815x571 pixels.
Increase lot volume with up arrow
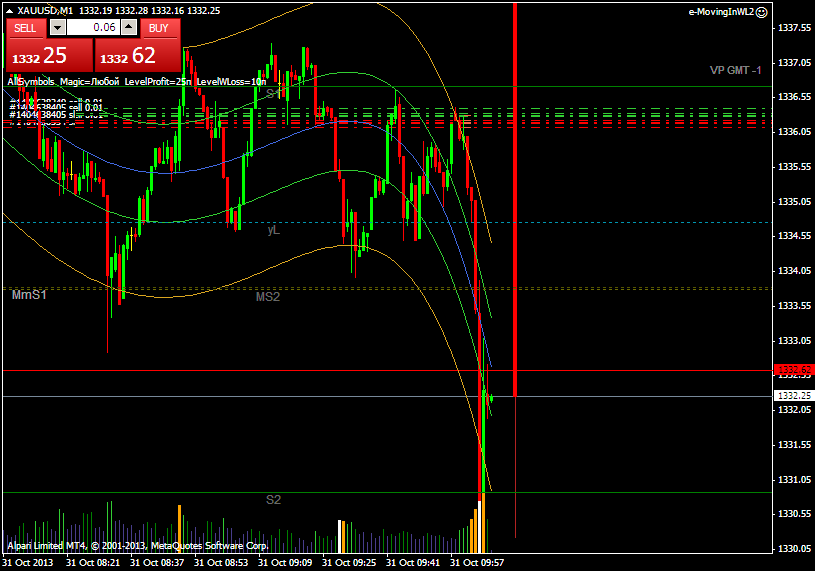point(127,28)
